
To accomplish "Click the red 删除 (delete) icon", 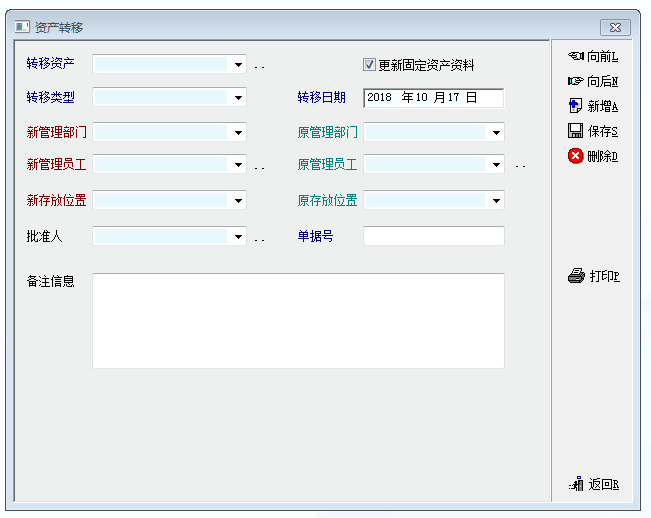I will coord(575,156).
